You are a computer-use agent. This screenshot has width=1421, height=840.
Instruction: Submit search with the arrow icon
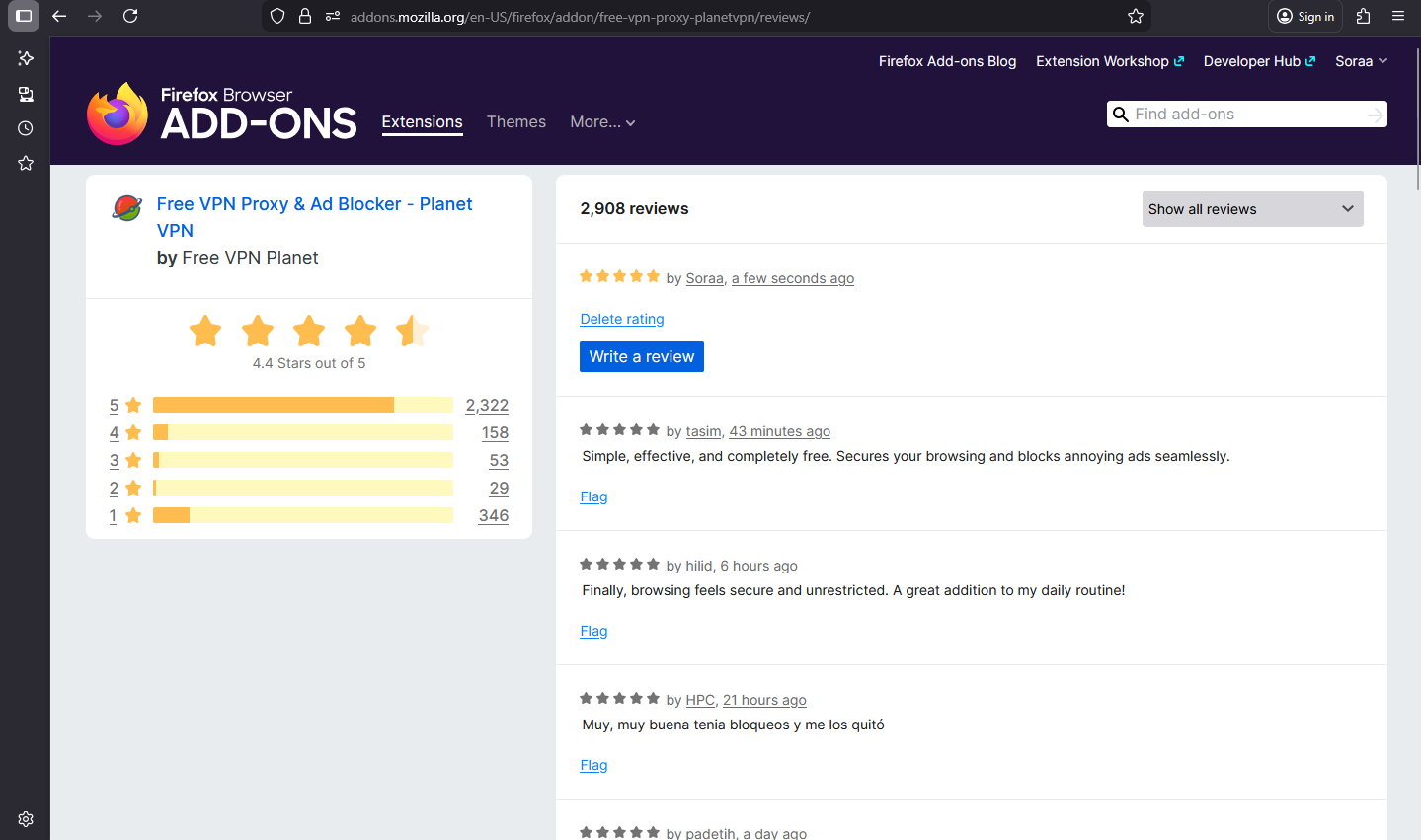coord(1375,115)
